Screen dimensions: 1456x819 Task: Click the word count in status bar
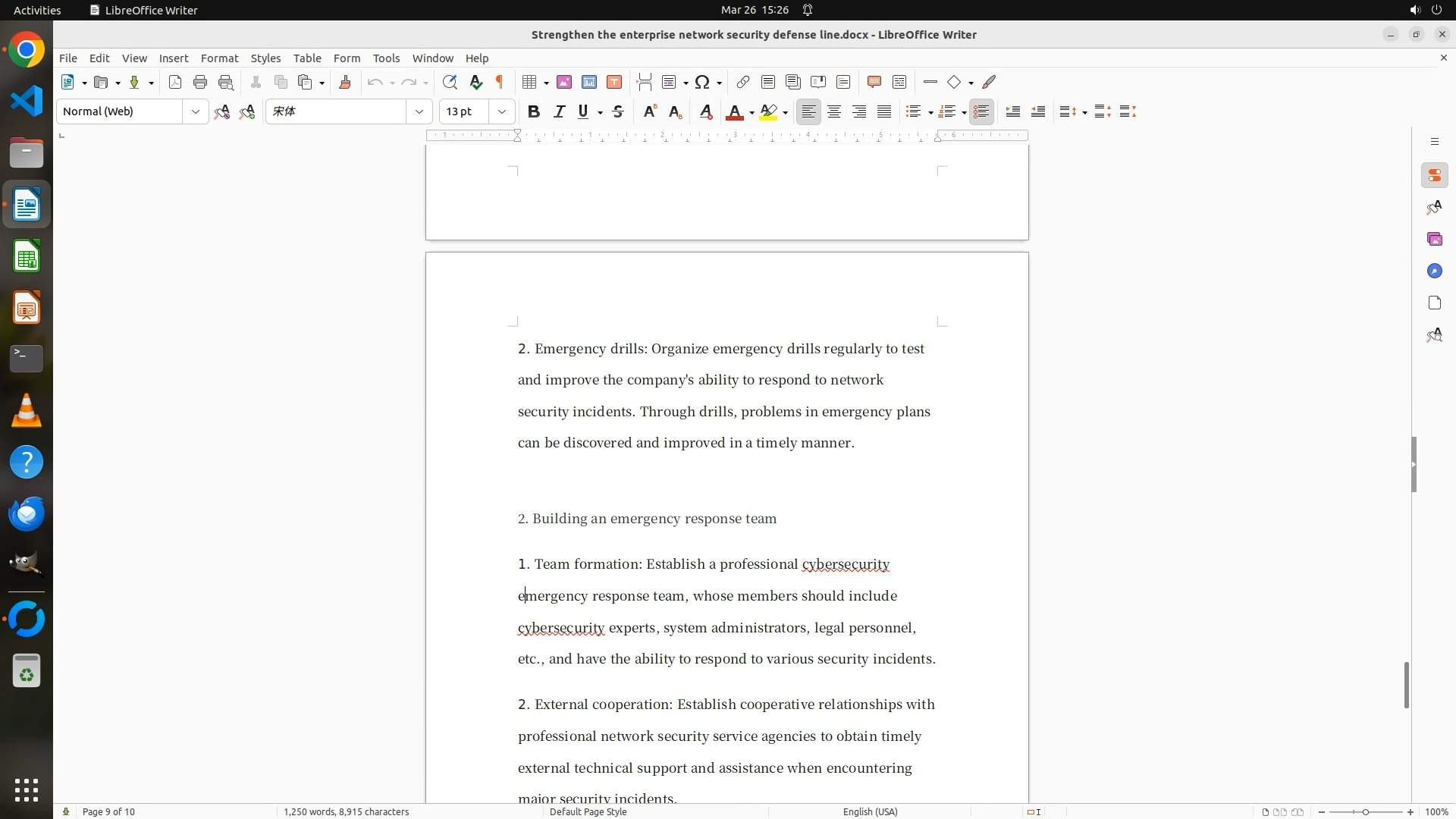pyautogui.click(x=346, y=811)
